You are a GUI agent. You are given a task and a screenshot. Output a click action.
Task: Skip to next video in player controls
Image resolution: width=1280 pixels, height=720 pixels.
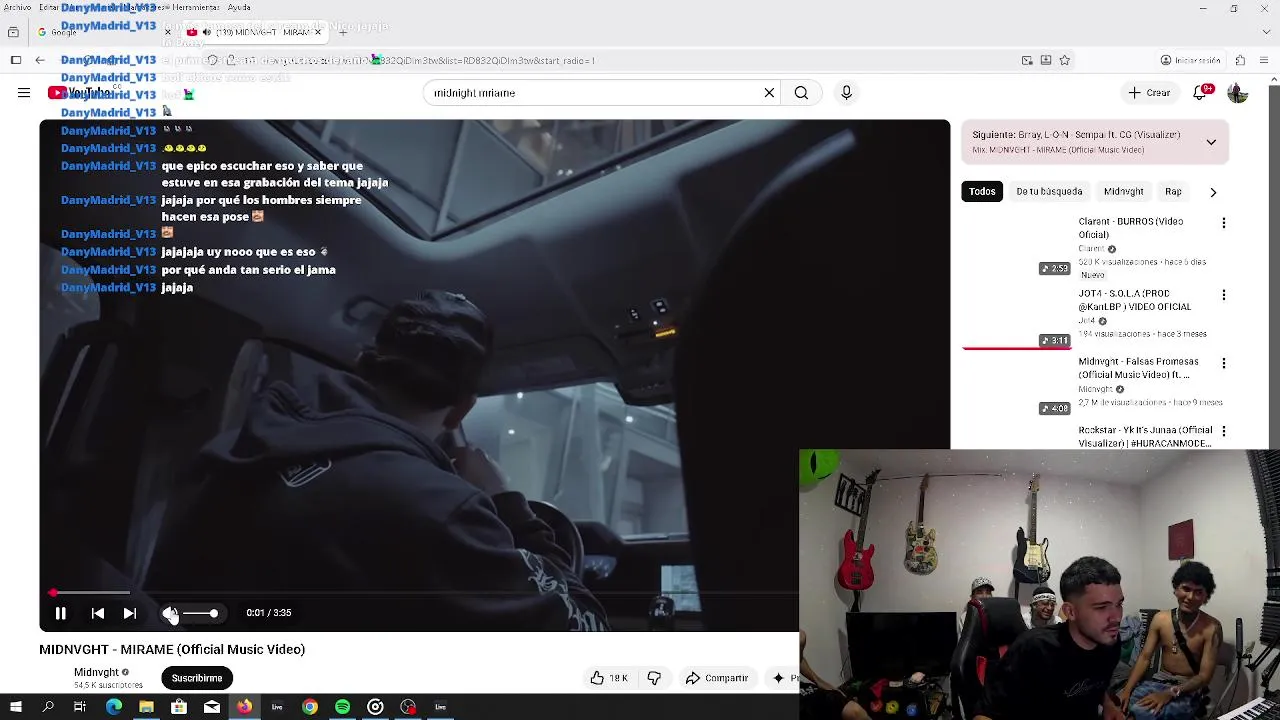(x=130, y=613)
